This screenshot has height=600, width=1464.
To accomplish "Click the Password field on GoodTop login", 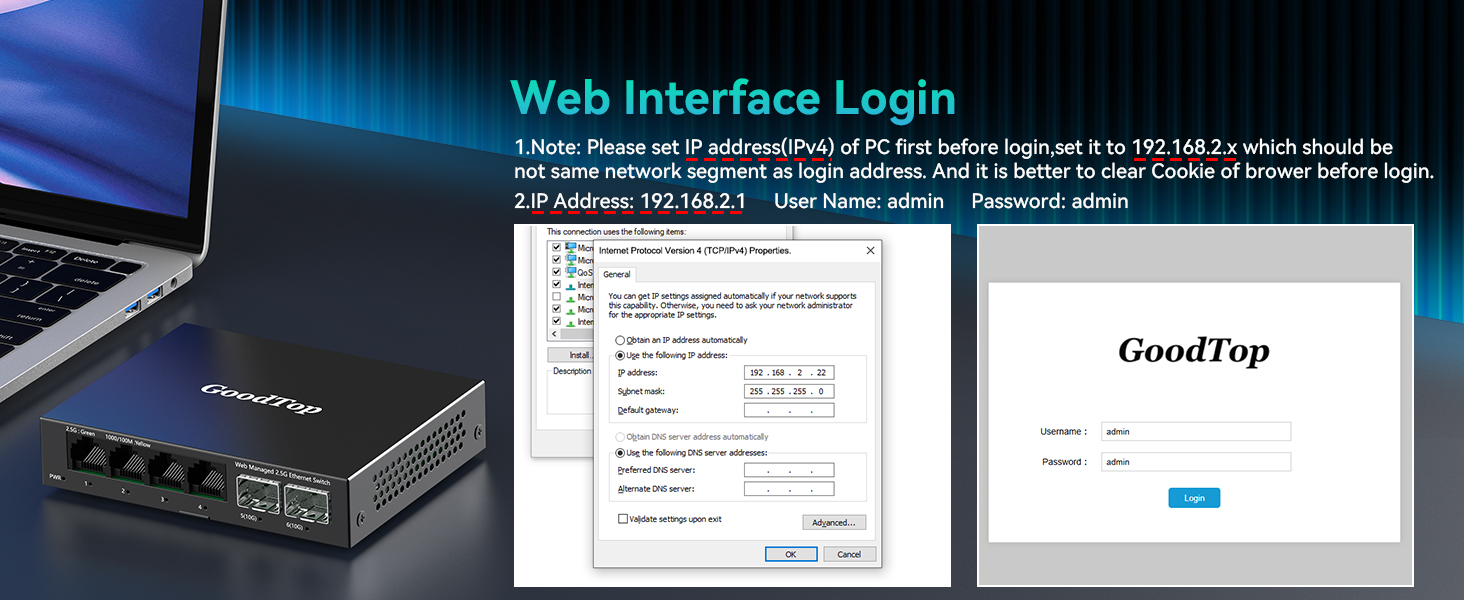I will 1196,462.
